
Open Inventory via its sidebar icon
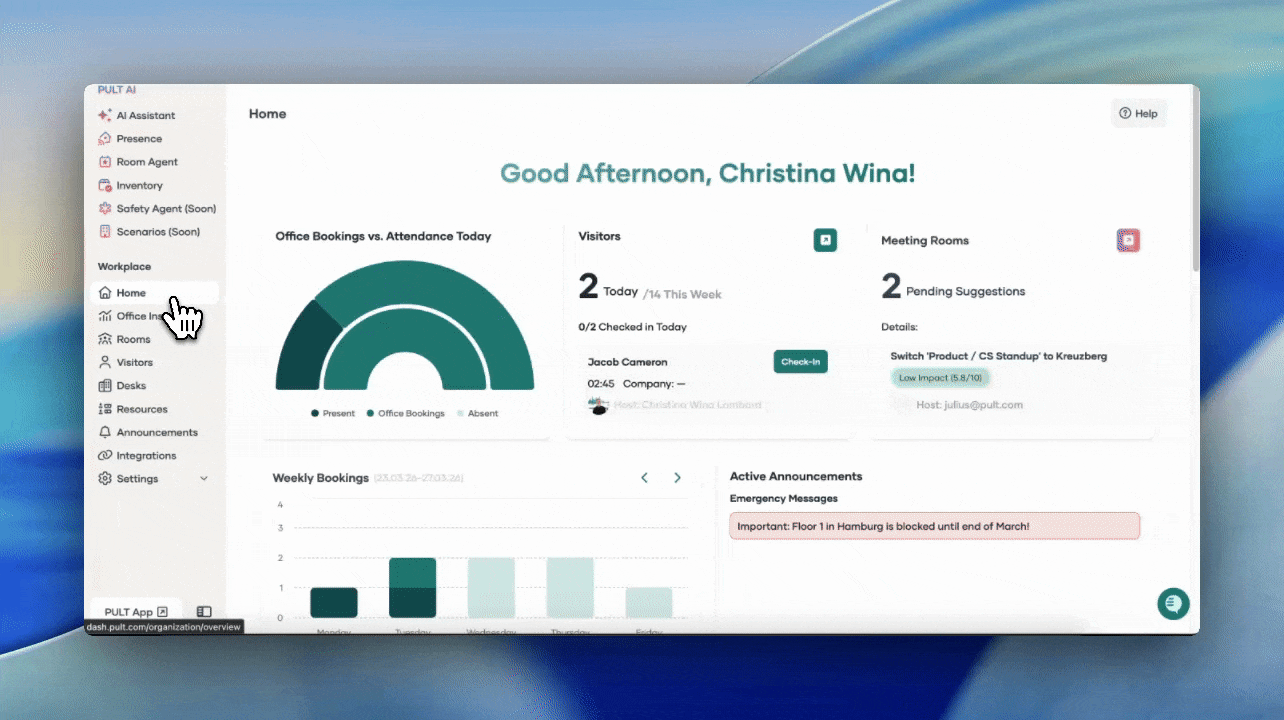click(x=105, y=185)
